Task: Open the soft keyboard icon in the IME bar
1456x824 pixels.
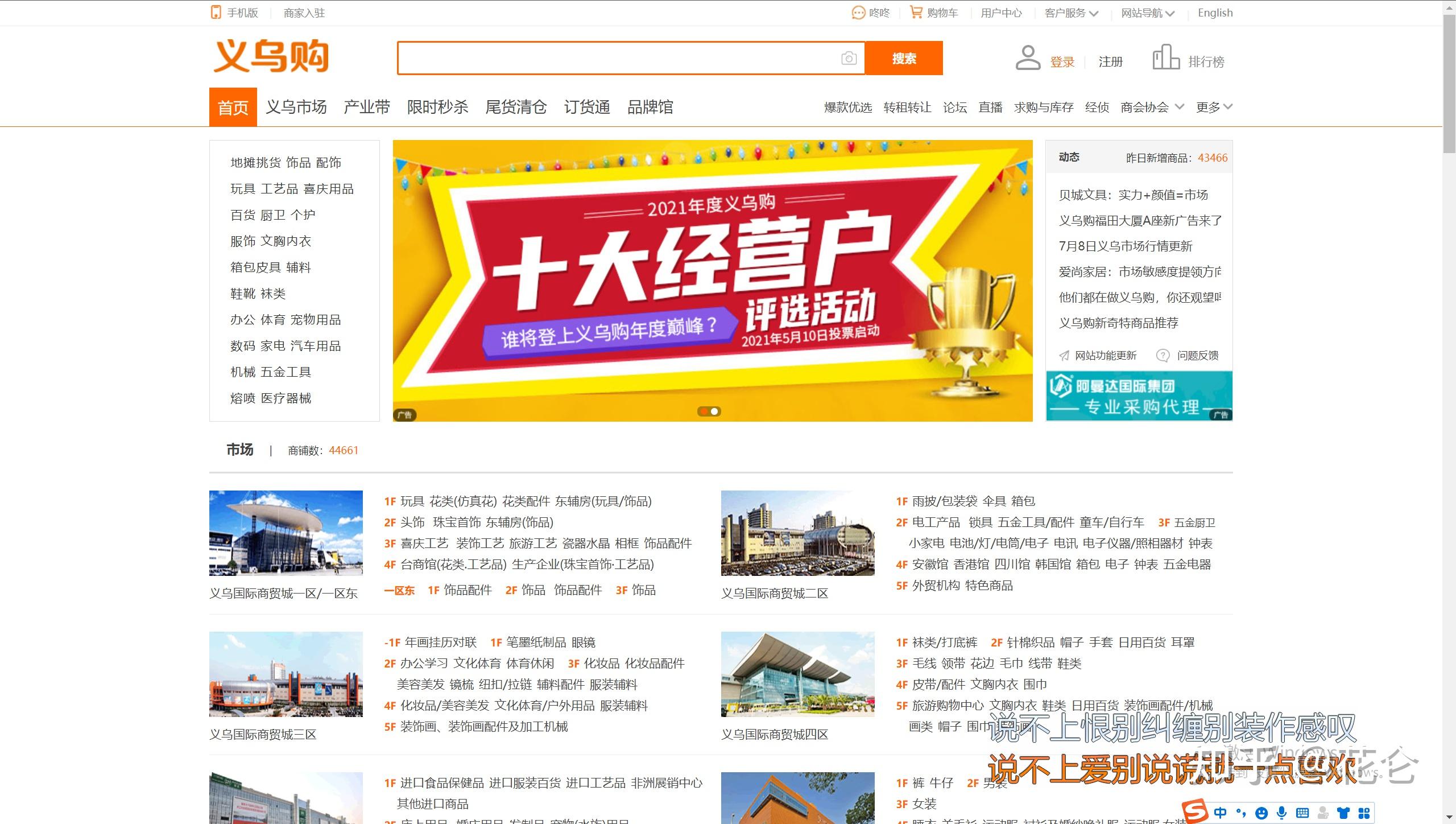Action: (x=1302, y=813)
